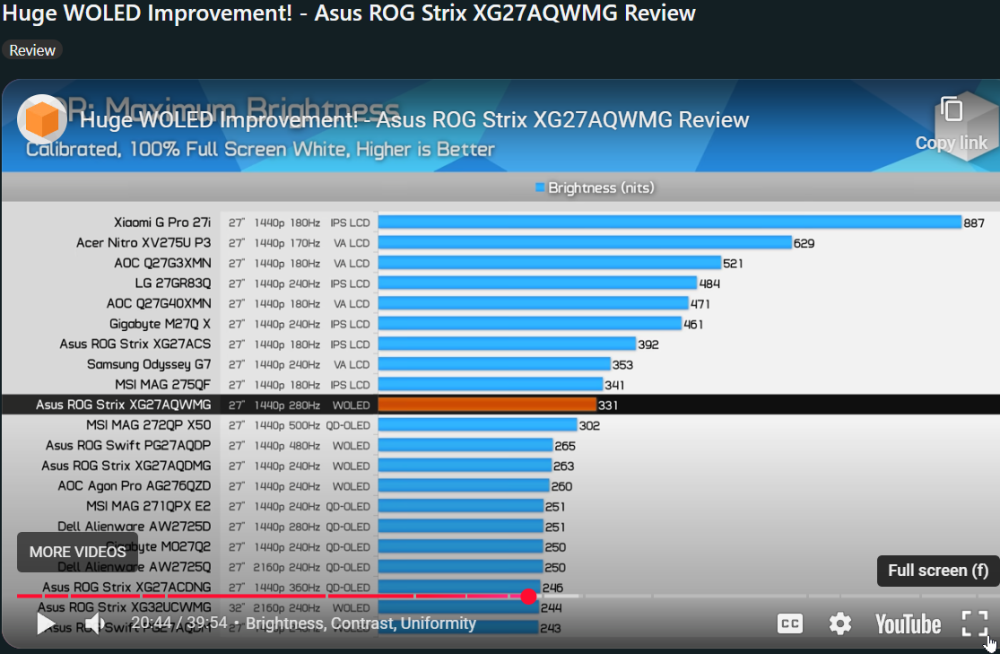Click the MSI MAG 272QP X50 label

tap(149, 425)
